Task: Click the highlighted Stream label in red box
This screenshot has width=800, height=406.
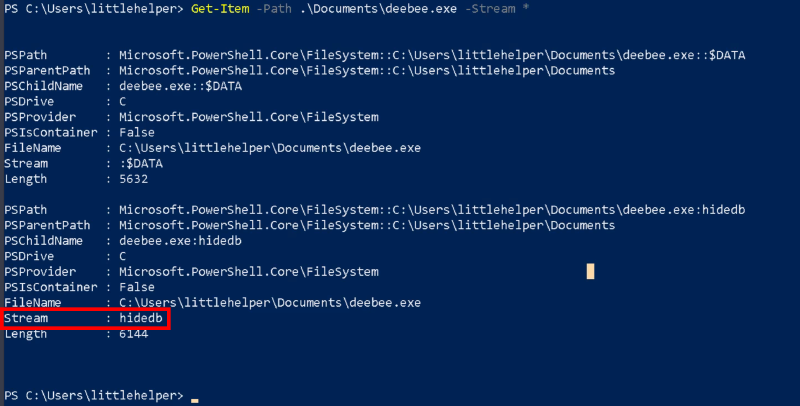Action: point(25,317)
